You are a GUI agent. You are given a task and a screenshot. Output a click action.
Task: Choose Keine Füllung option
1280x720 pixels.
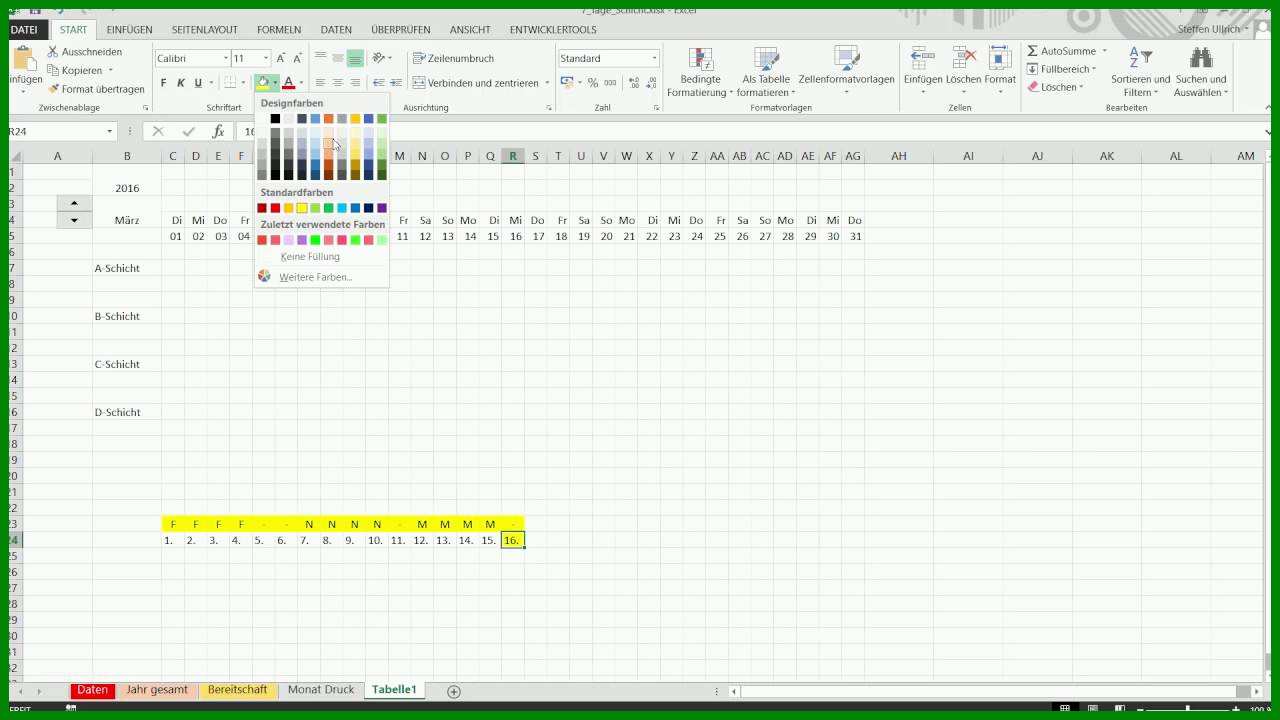click(310, 257)
